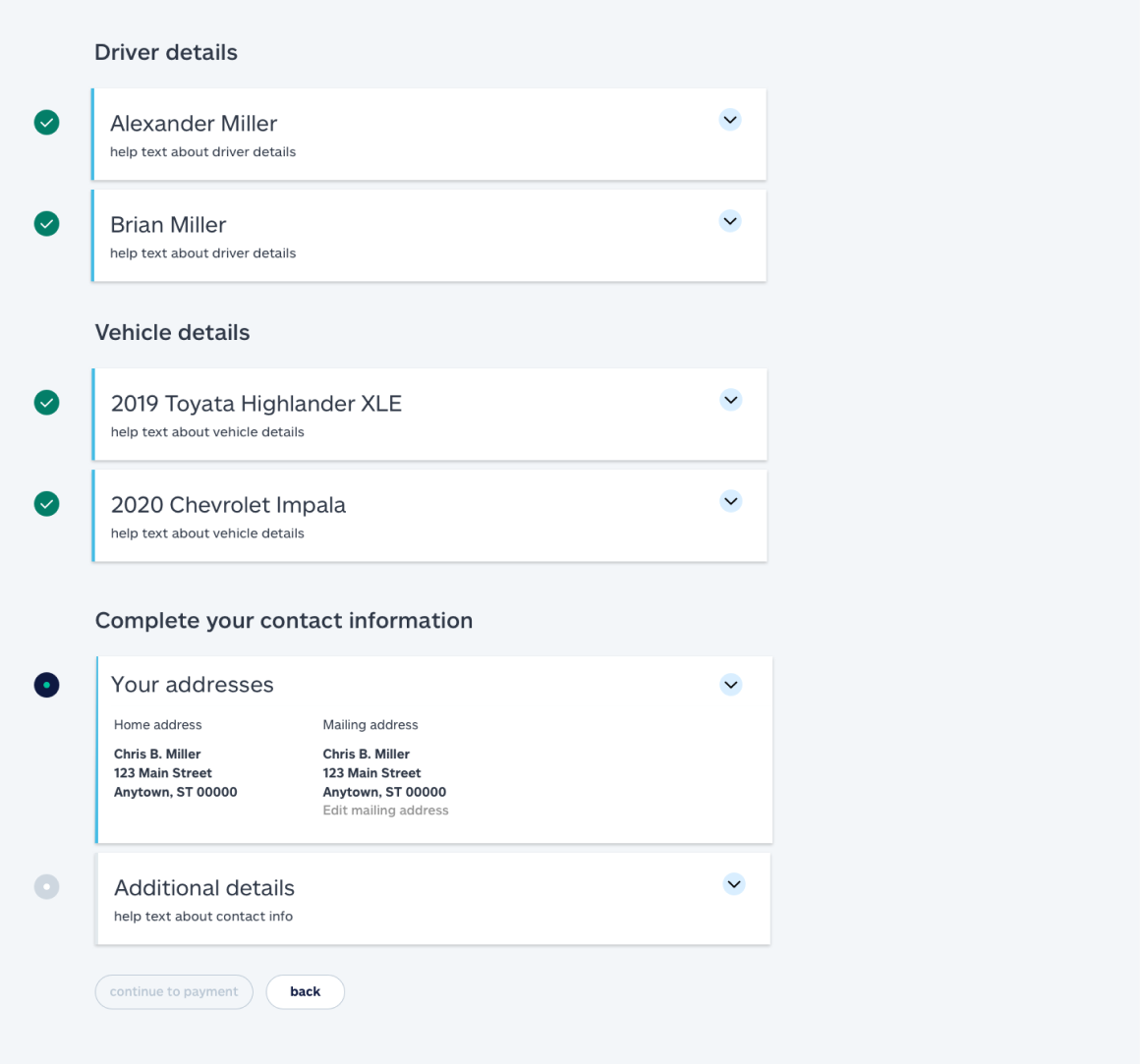The width and height of the screenshot is (1140, 1064).
Task: Click the Vehicle details section heading
Action: coord(172,332)
